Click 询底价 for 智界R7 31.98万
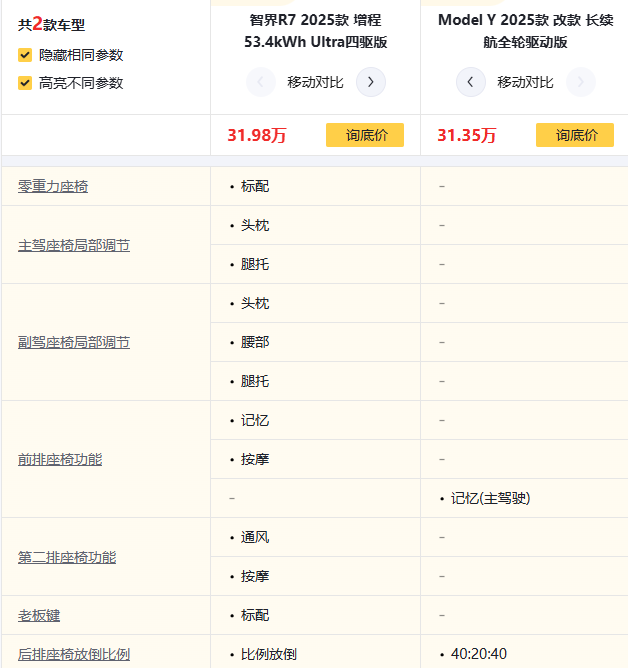The image size is (628, 668). pos(365,135)
